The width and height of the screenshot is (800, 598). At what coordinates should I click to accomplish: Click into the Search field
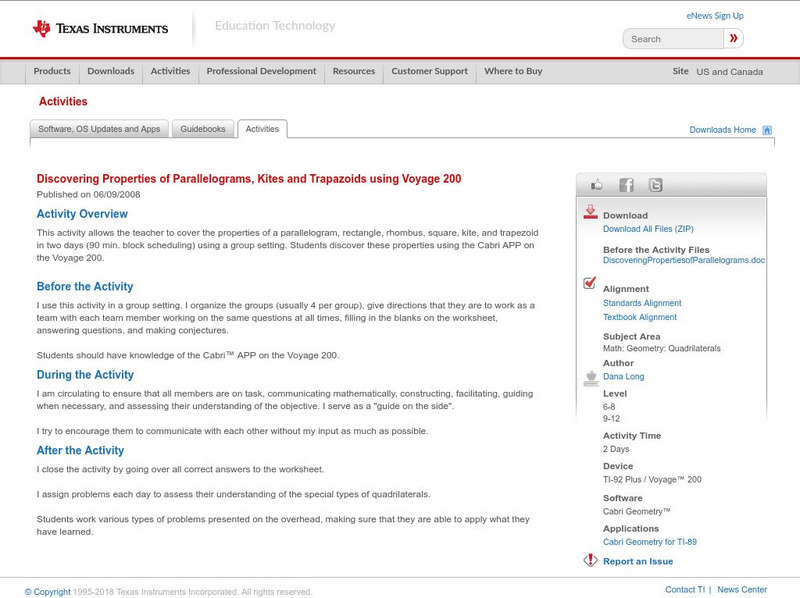[673, 39]
